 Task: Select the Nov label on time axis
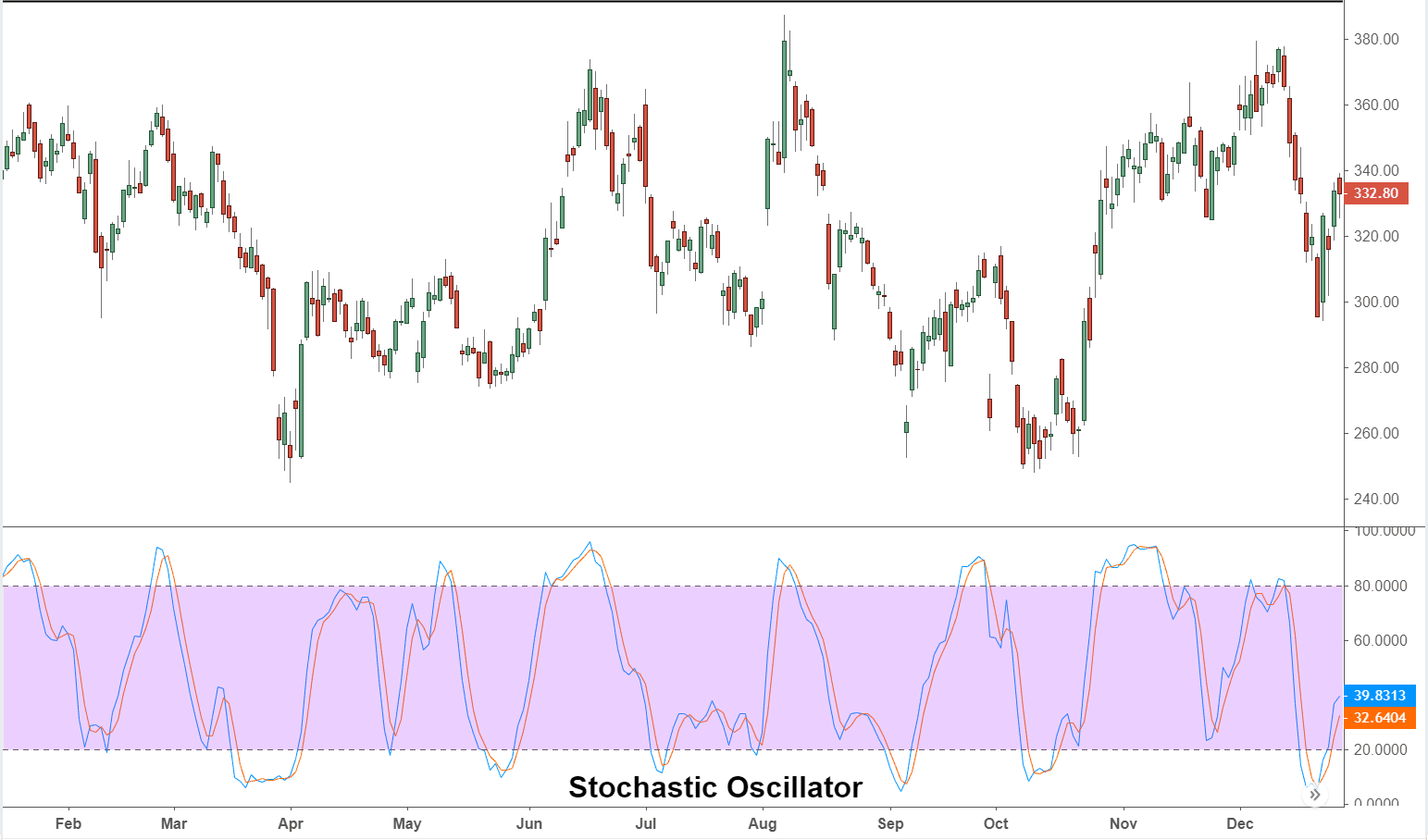(x=1124, y=823)
